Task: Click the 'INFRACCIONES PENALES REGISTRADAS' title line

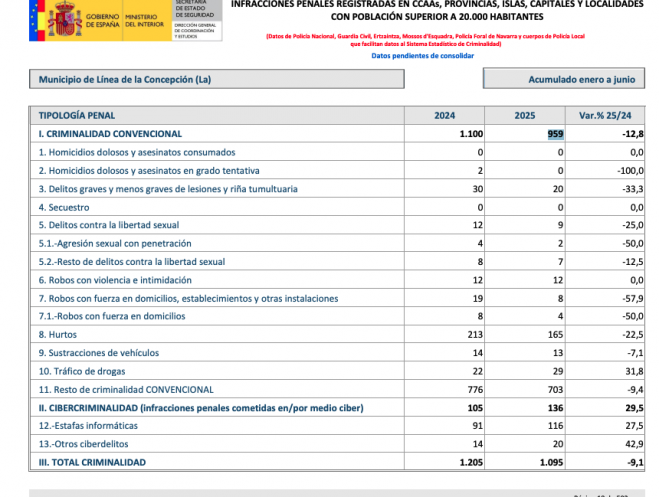Action: (437, 4)
